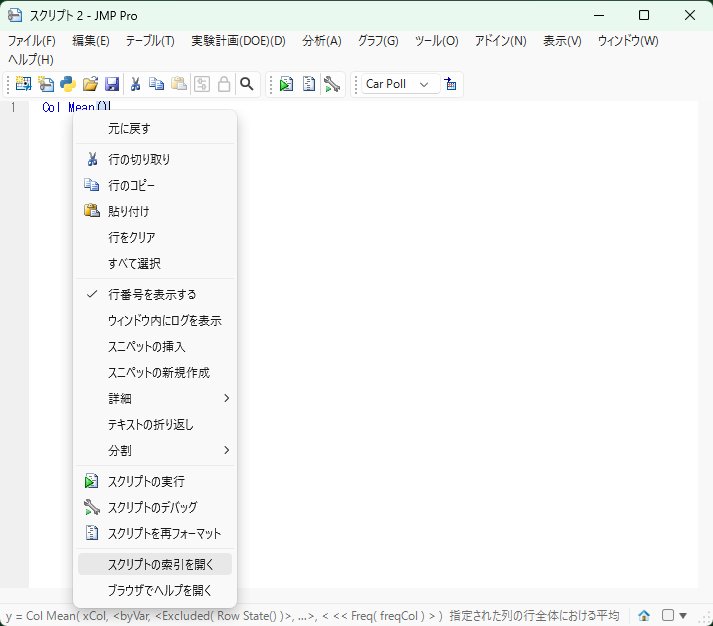Click the Search magnifier icon

246,84
